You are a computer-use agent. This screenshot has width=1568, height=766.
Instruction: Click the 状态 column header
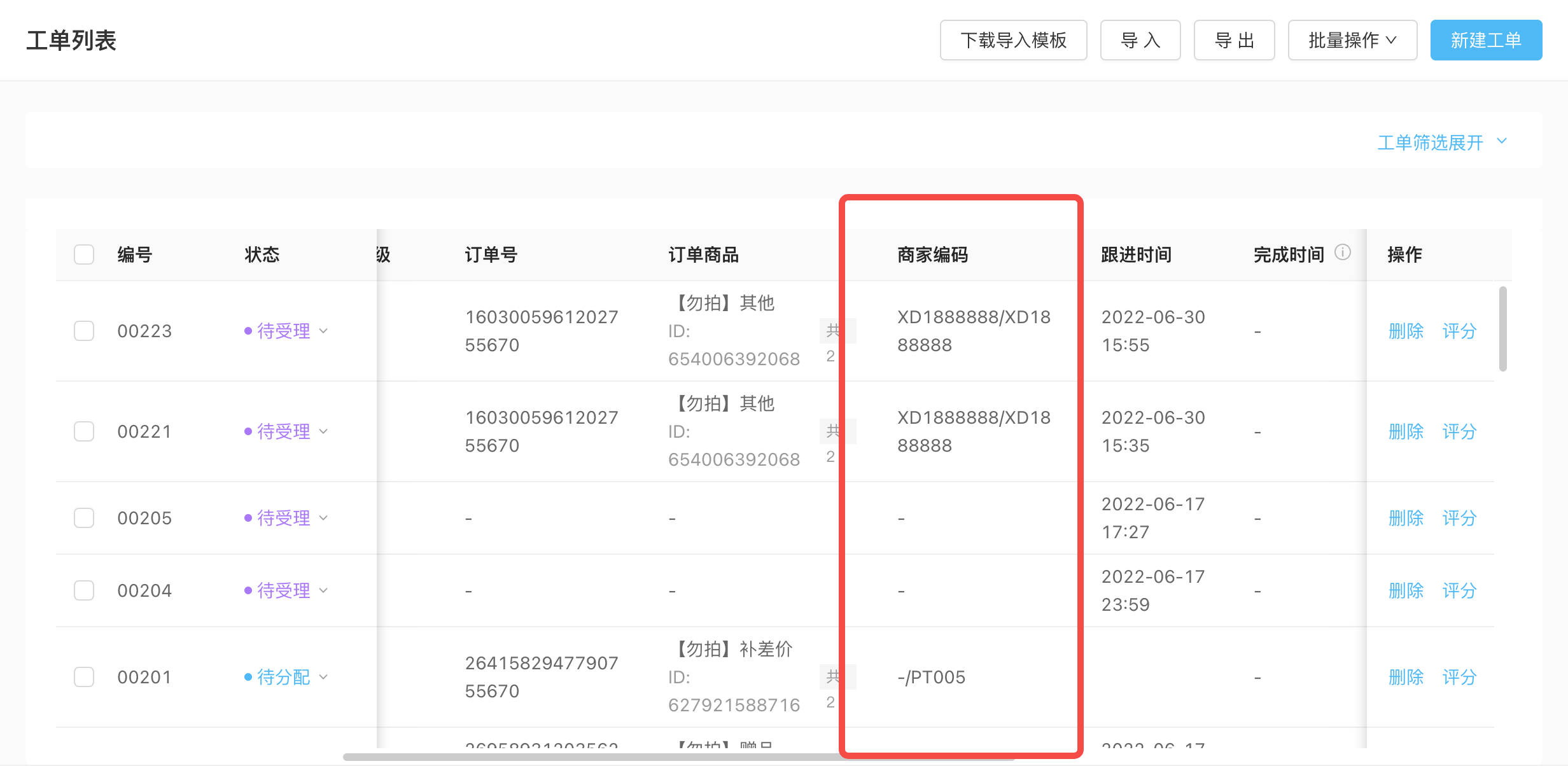[262, 254]
